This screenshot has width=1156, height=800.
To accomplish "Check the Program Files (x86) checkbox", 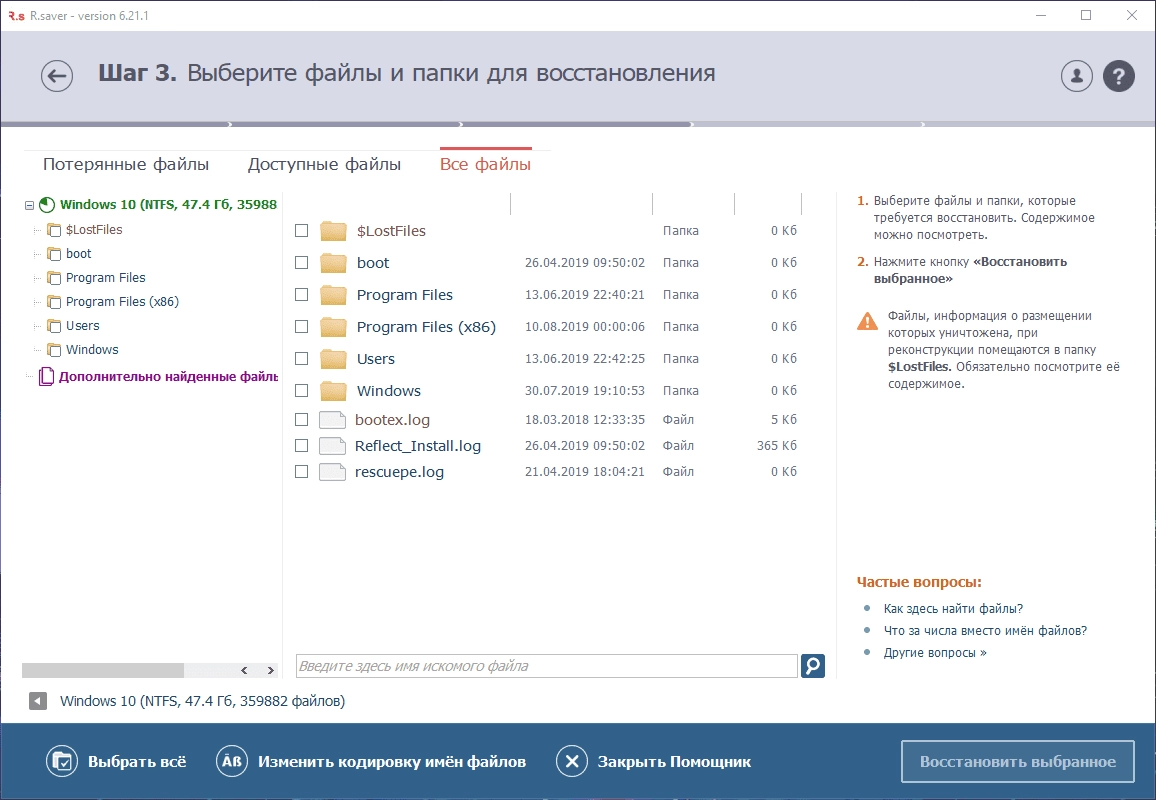I will tap(302, 327).
